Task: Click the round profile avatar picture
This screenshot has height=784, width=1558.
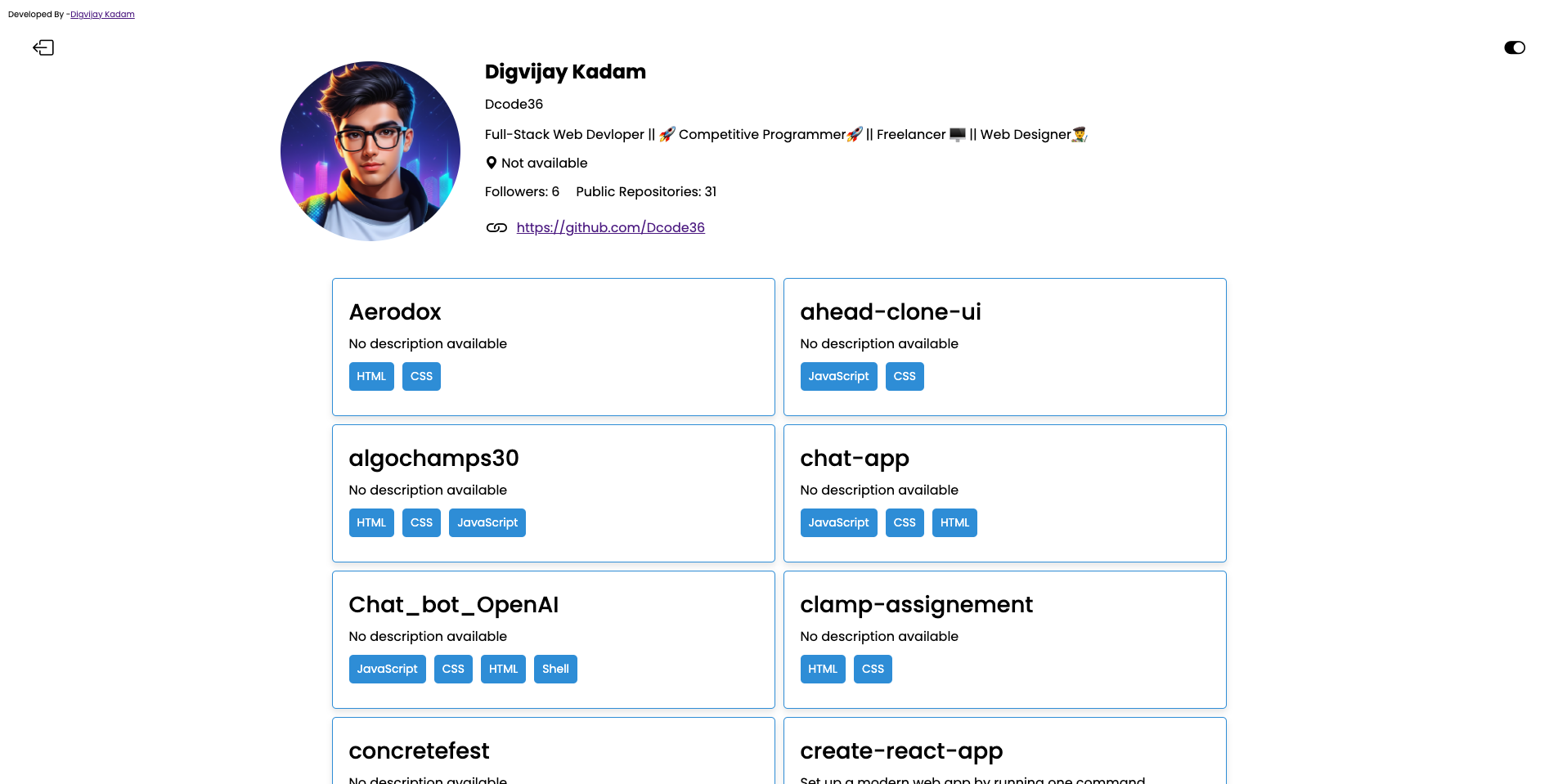Action: 370,151
